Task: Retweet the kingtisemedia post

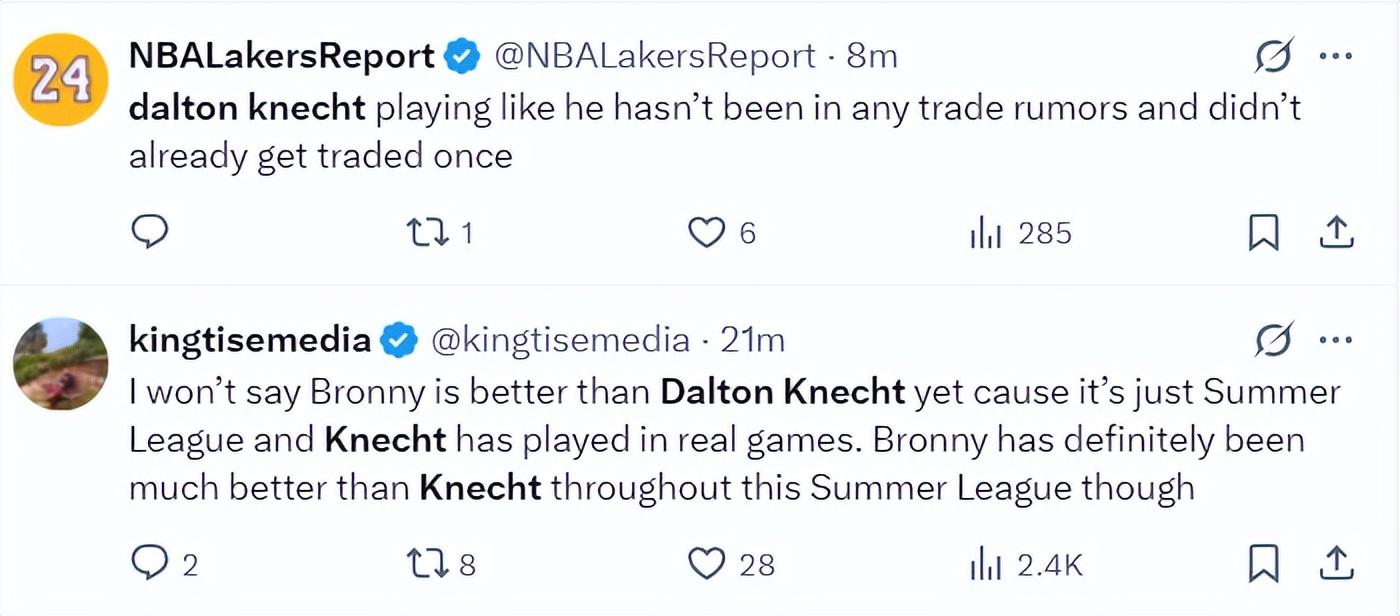Action: tap(429, 565)
